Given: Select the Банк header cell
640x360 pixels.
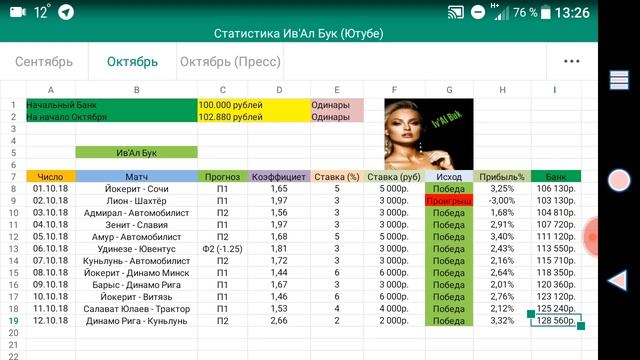Looking at the screenshot, I should point(556,177).
